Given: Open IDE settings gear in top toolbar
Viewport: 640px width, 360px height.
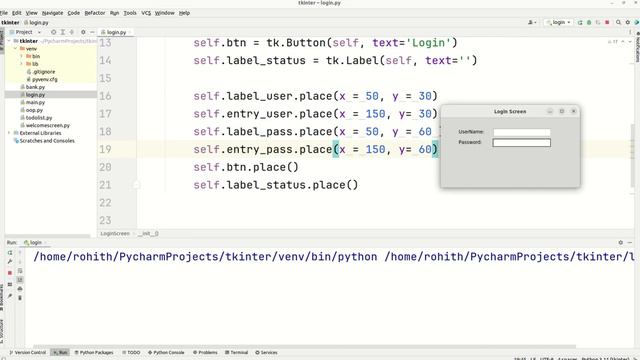Looking at the screenshot, I should point(628,22).
